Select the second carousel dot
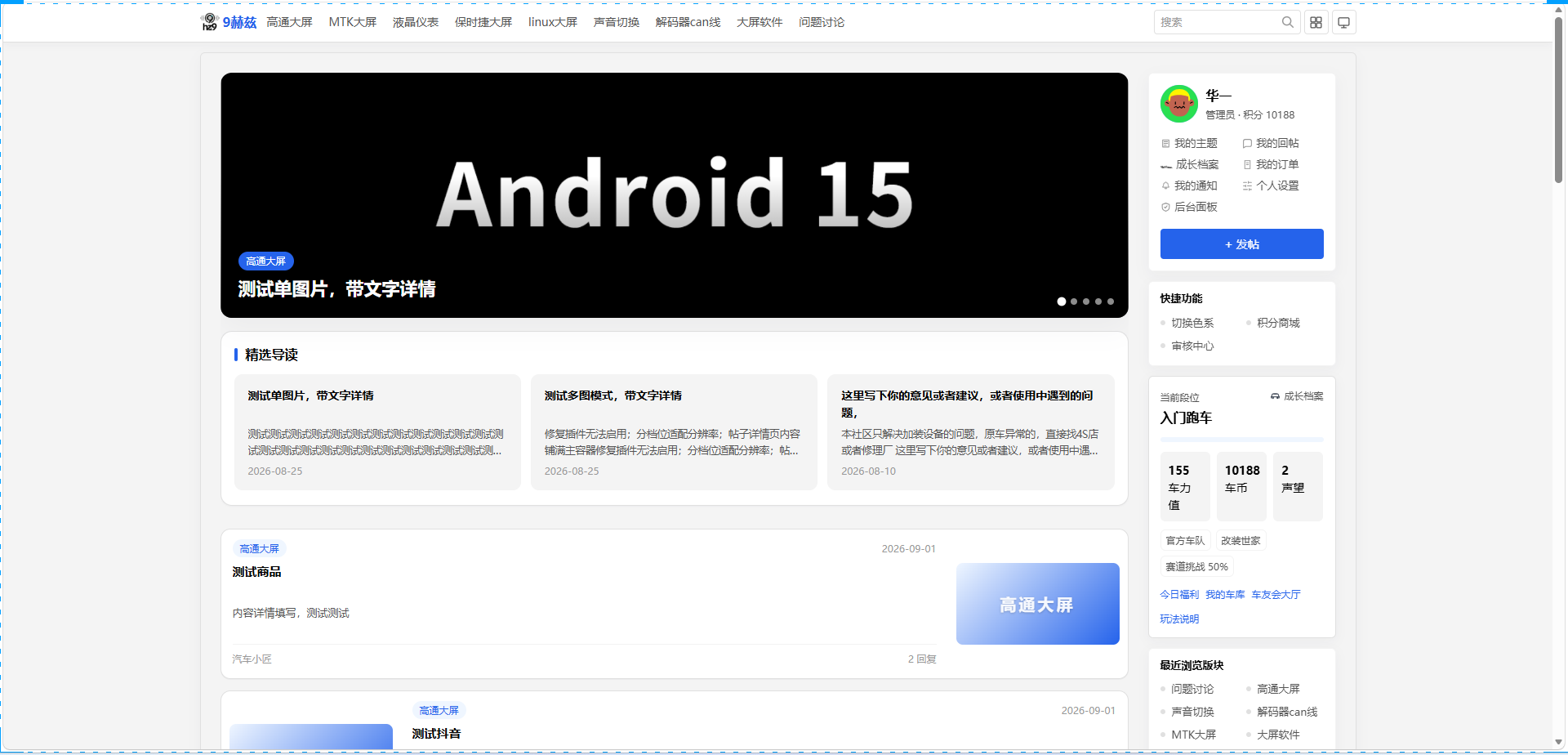The height and width of the screenshot is (755, 1568). tap(1074, 302)
